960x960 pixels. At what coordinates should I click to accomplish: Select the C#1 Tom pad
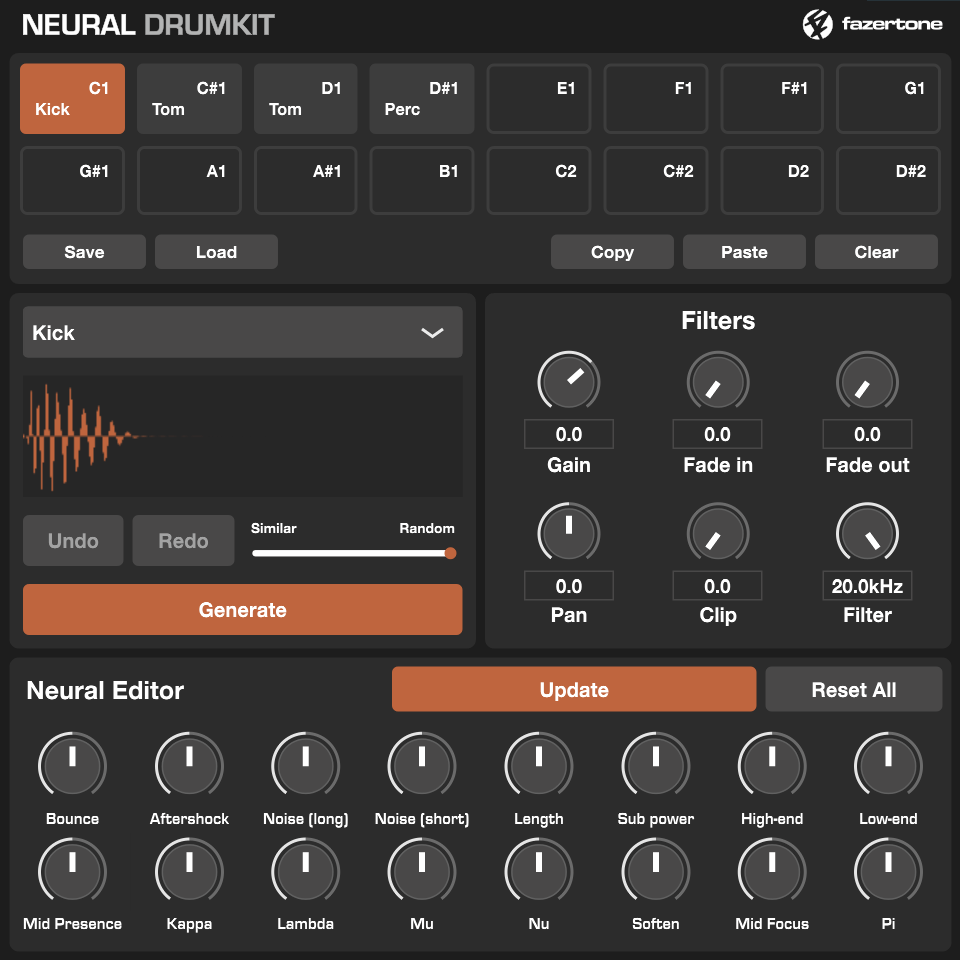(x=189, y=99)
